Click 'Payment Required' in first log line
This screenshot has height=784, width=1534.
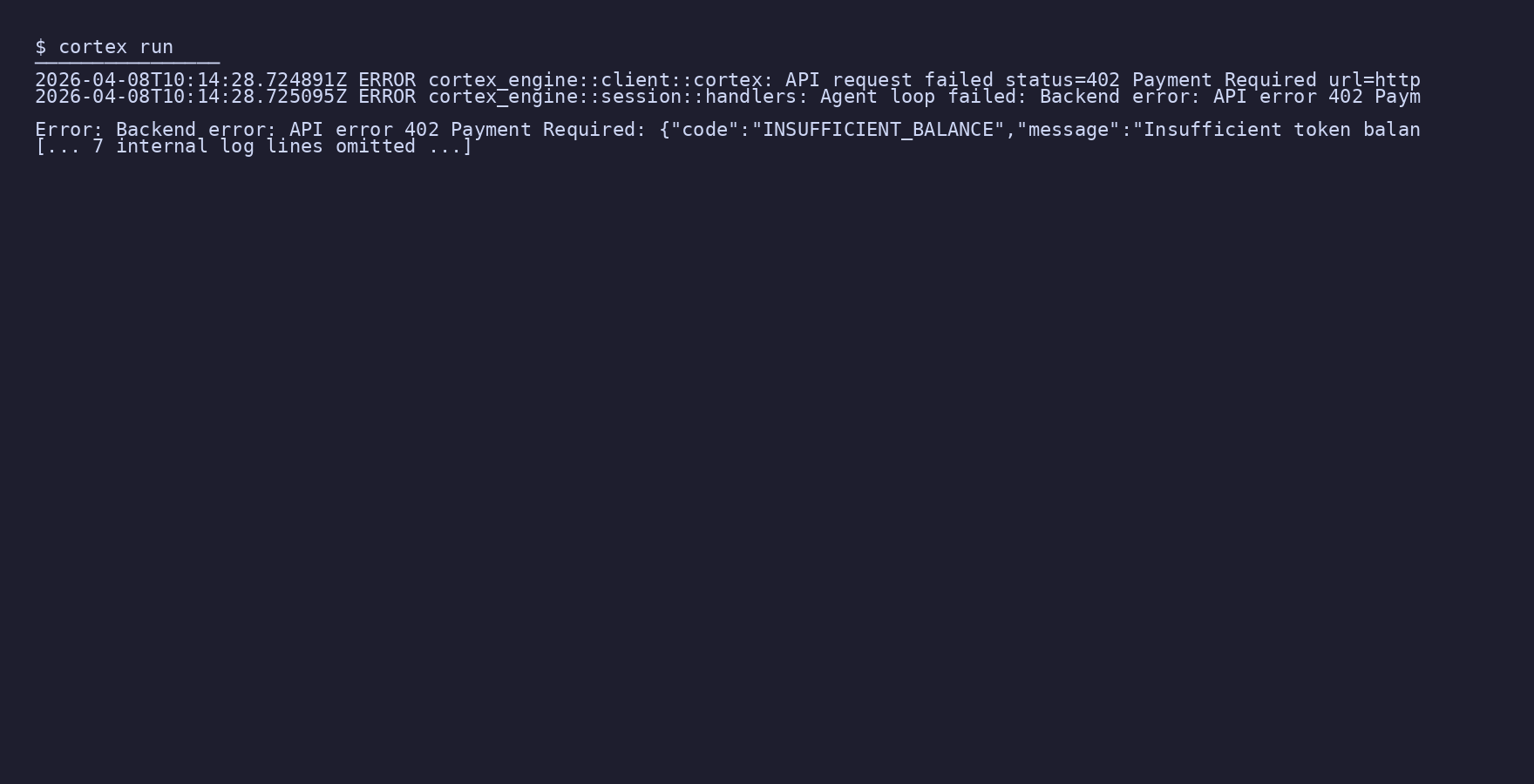pyautogui.click(x=1225, y=80)
